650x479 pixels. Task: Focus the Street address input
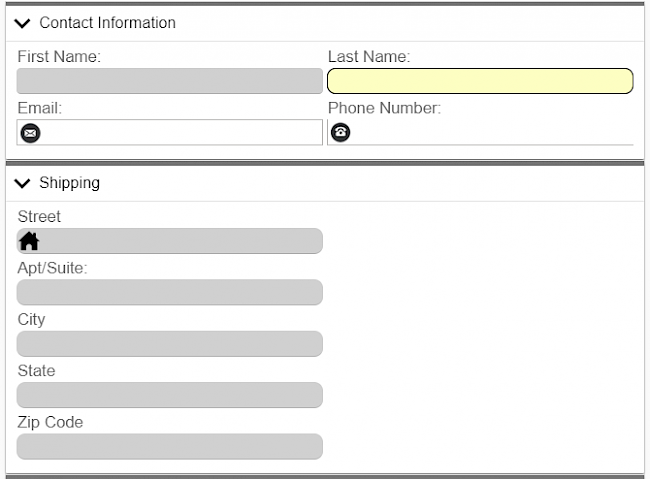180,241
